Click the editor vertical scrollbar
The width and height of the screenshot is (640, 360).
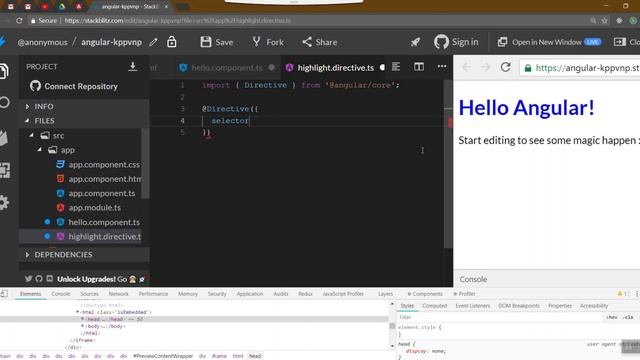tap(448, 163)
